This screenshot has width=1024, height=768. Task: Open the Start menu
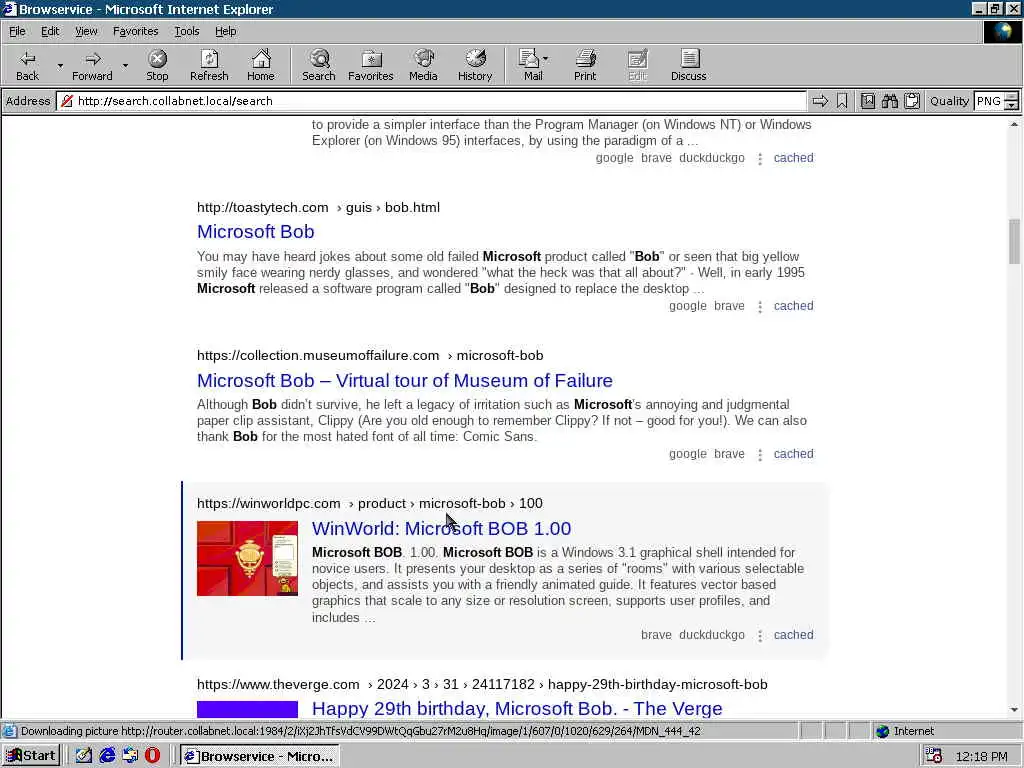coord(31,756)
